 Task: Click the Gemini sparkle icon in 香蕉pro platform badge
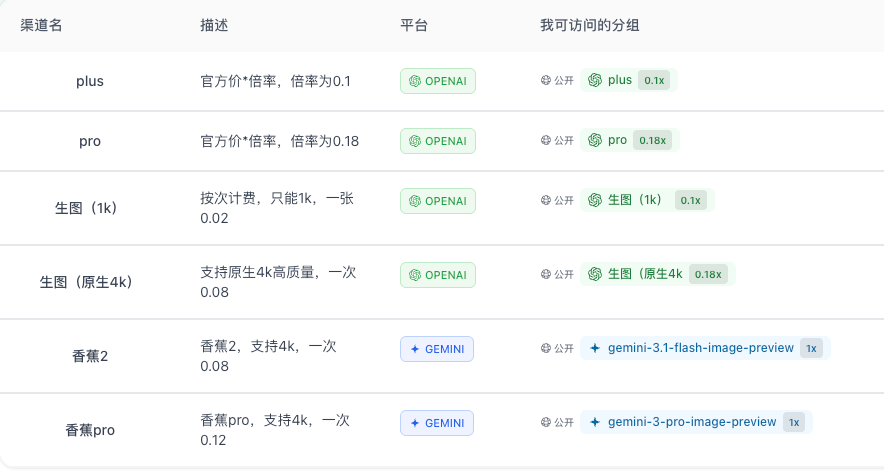click(x=415, y=423)
